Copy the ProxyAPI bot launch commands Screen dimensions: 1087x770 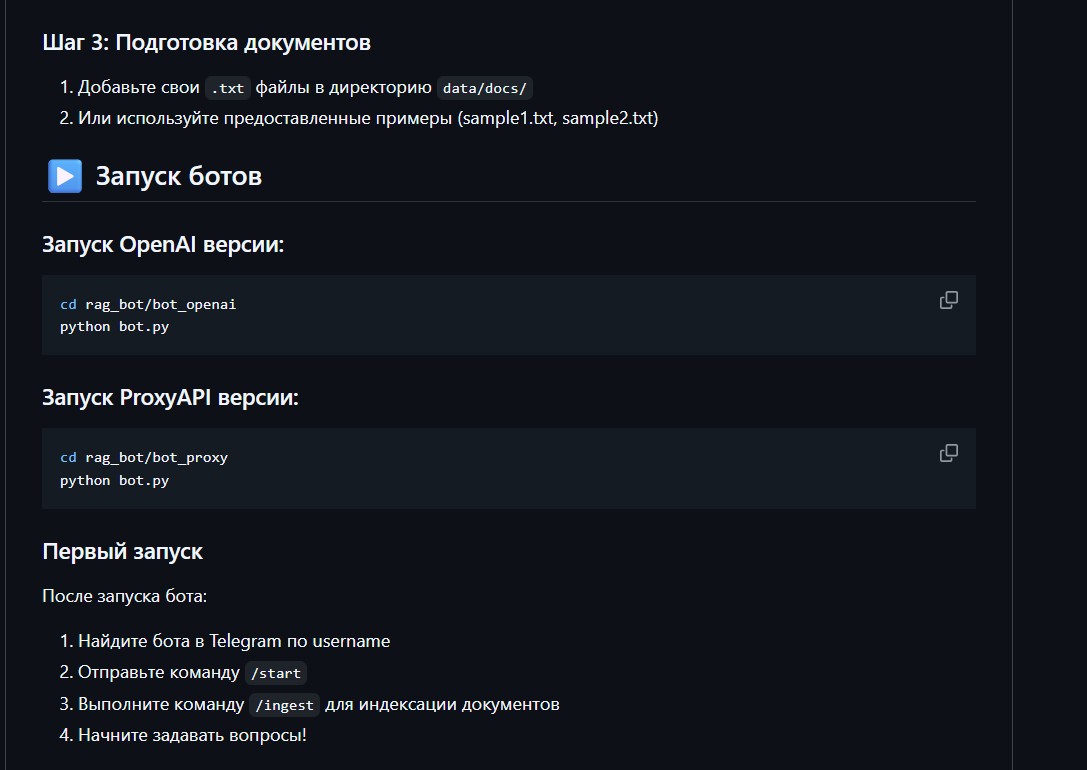tap(948, 453)
